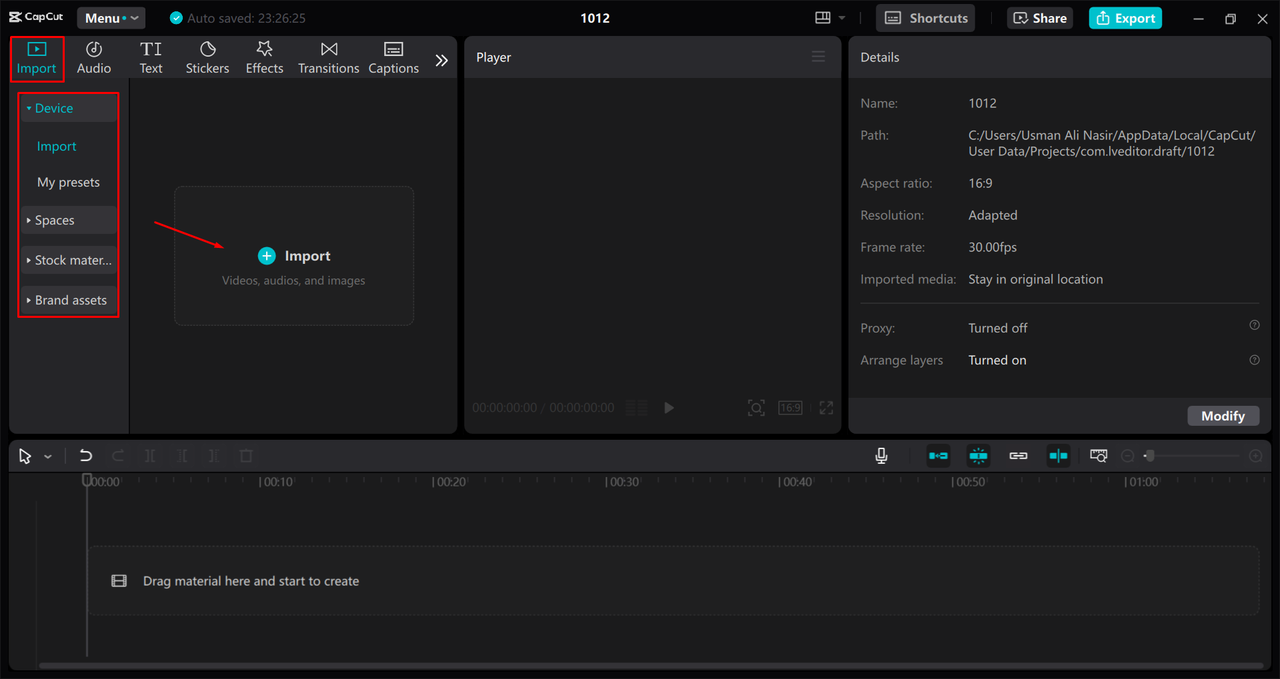Click the Export button
Screen dimensions: 1280x679
[1125, 18]
